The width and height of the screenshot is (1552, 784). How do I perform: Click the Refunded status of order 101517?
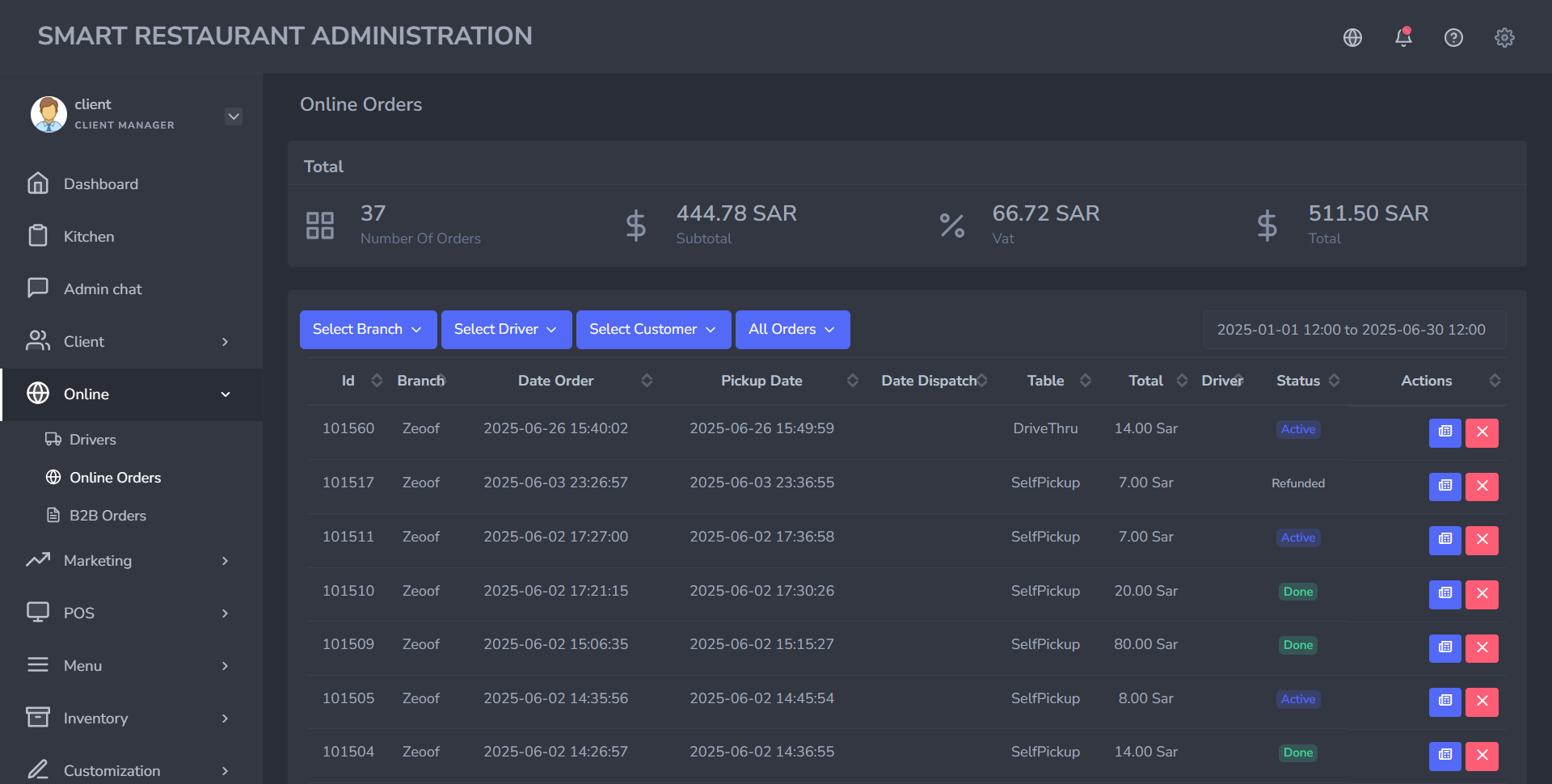coord(1298,483)
